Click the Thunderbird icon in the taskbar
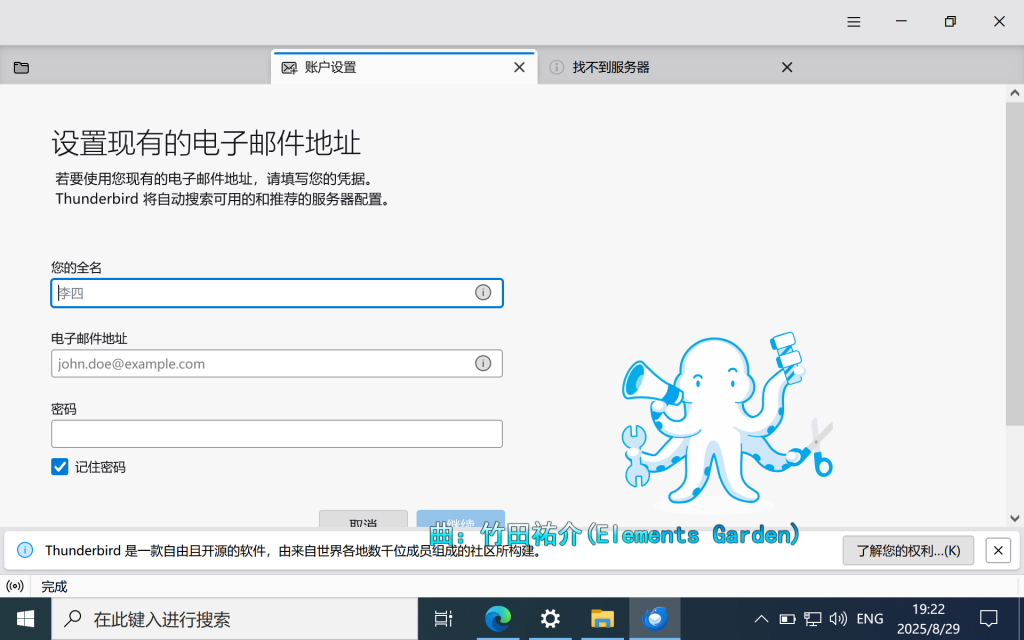 point(655,618)
